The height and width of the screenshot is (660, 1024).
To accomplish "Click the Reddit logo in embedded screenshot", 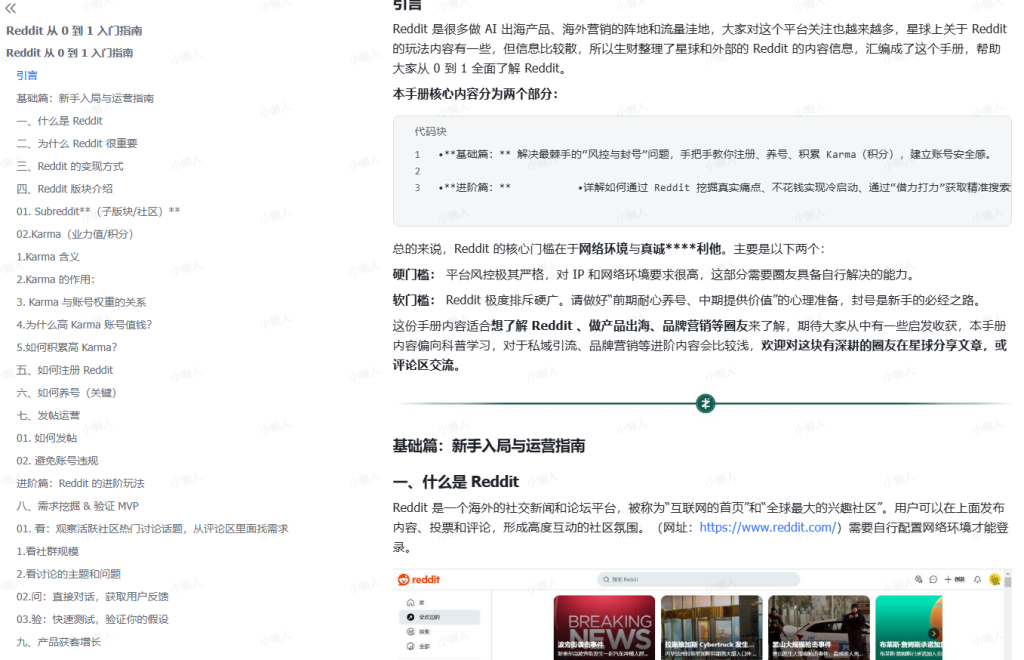I will point(419,580).
